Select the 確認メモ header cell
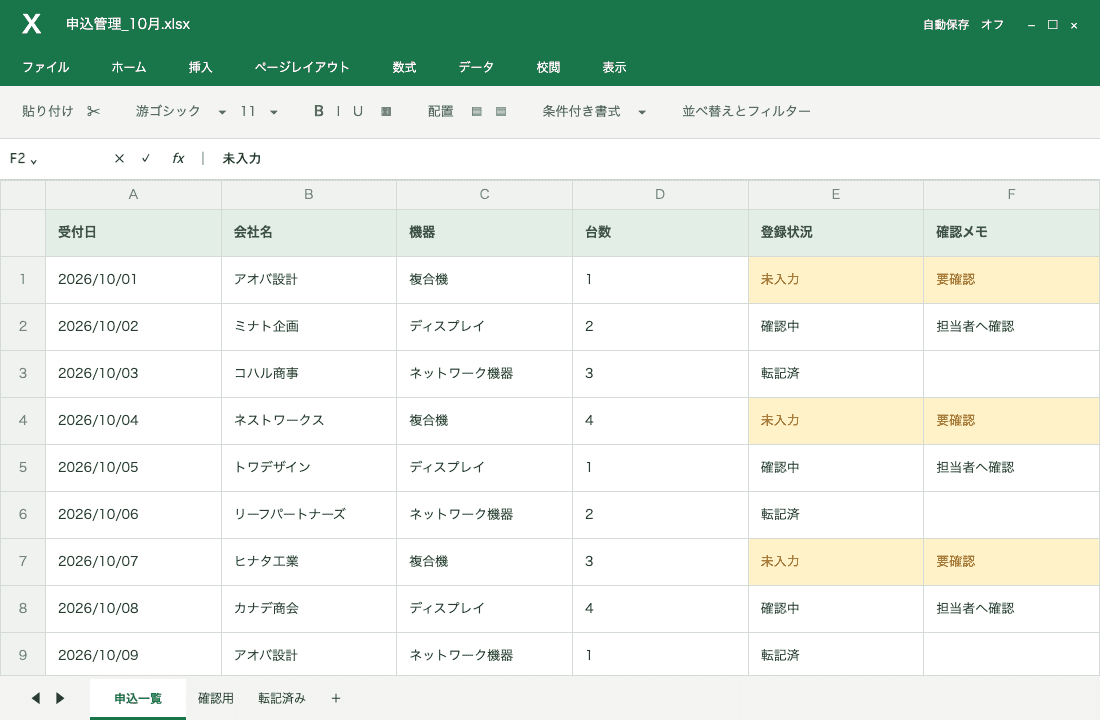 coord(1012,232)
